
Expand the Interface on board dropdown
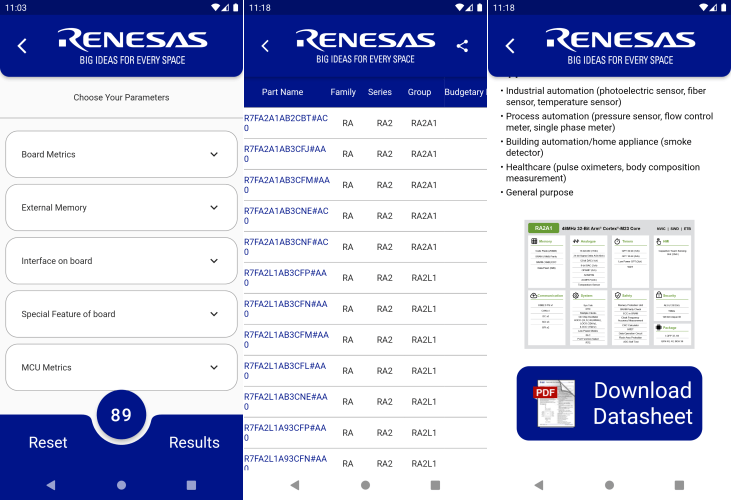(121, 261)
